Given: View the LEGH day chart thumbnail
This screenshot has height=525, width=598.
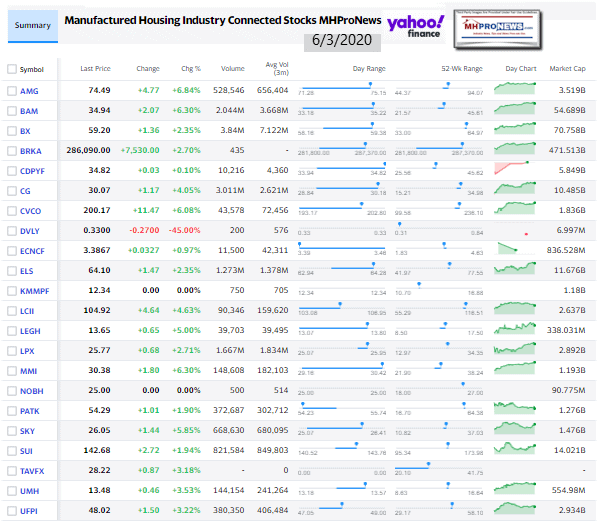Looking at the screenshot, I should (x=515, y=328).
